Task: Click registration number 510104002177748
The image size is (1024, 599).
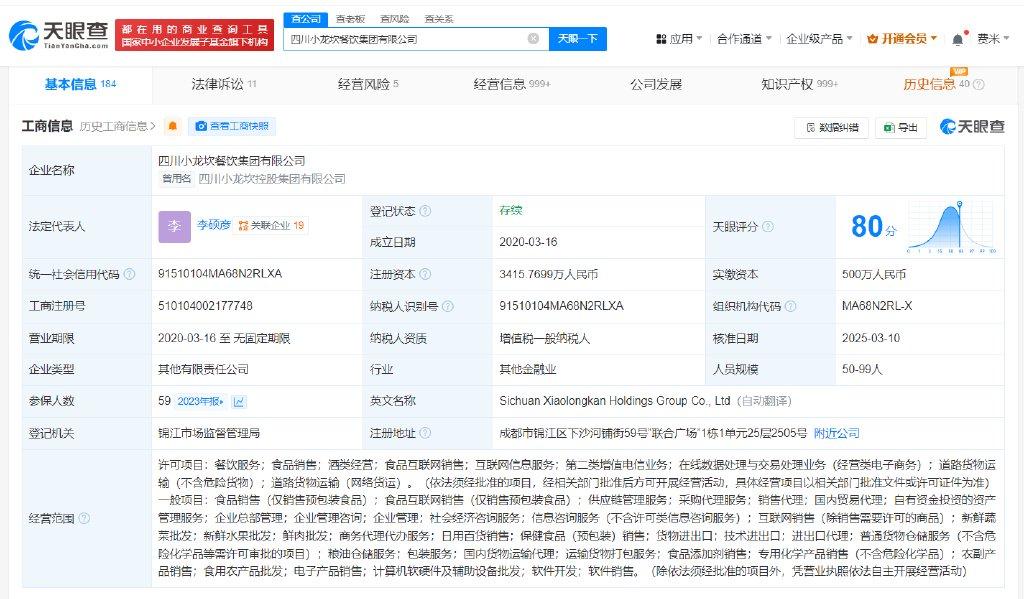Action: point(205,306)
